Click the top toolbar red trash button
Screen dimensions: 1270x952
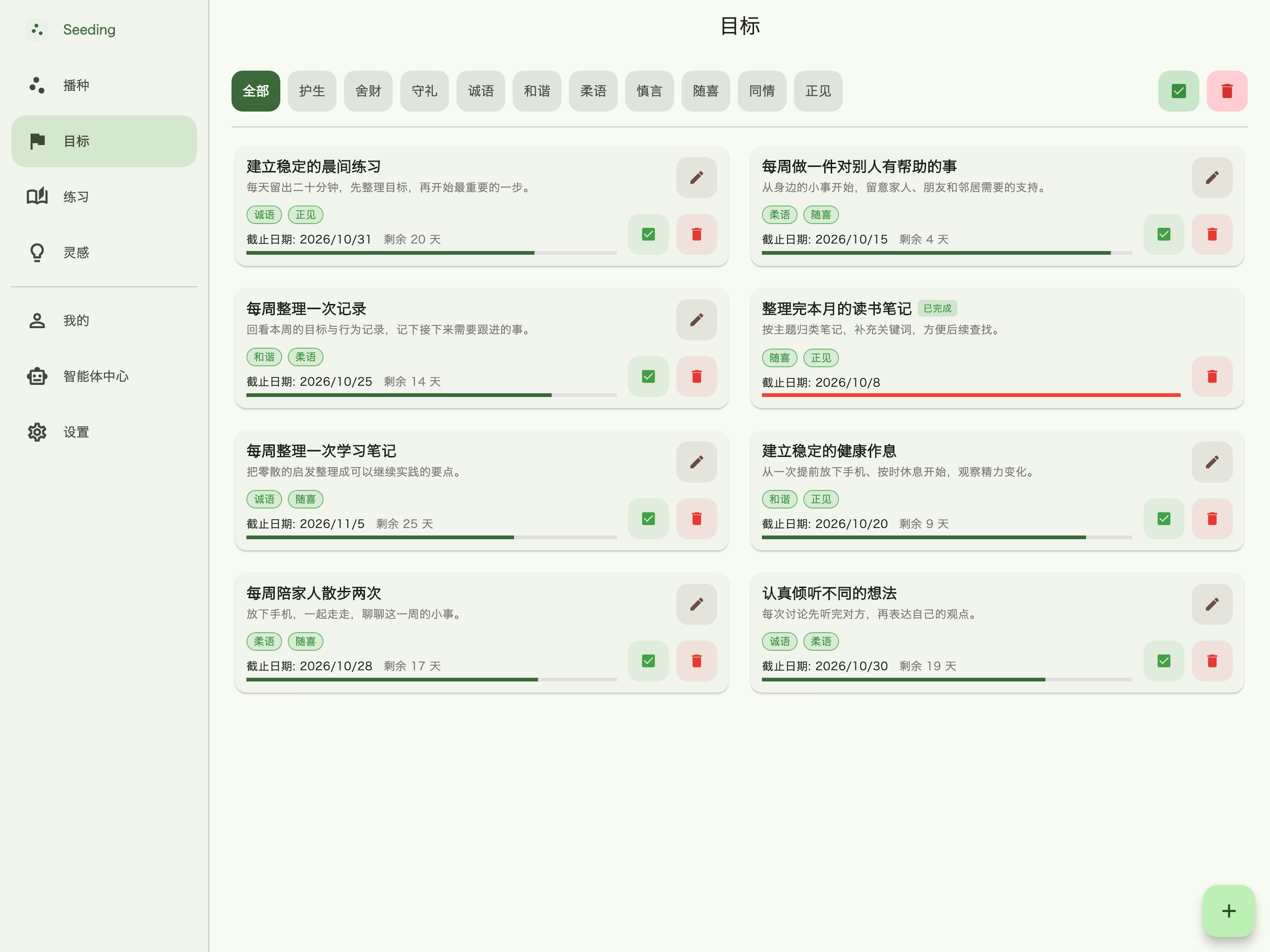click(x=1226, y=91)
